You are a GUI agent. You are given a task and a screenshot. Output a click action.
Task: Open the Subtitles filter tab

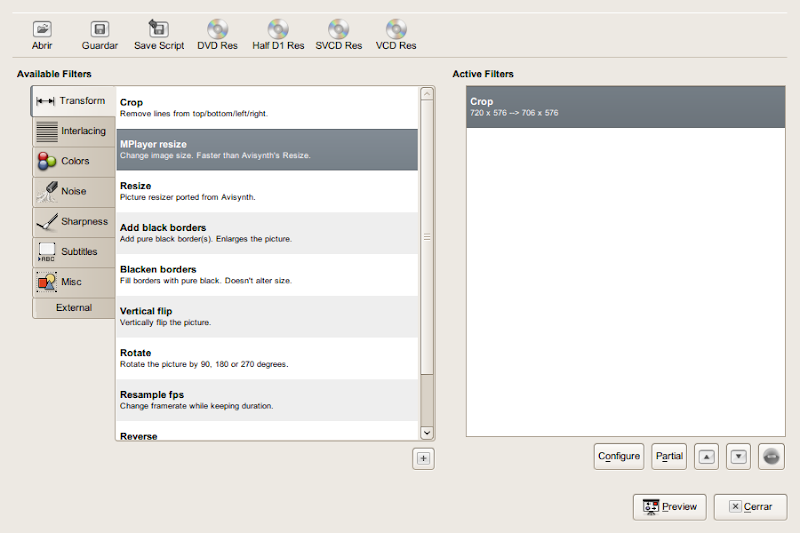pos(73,251)
